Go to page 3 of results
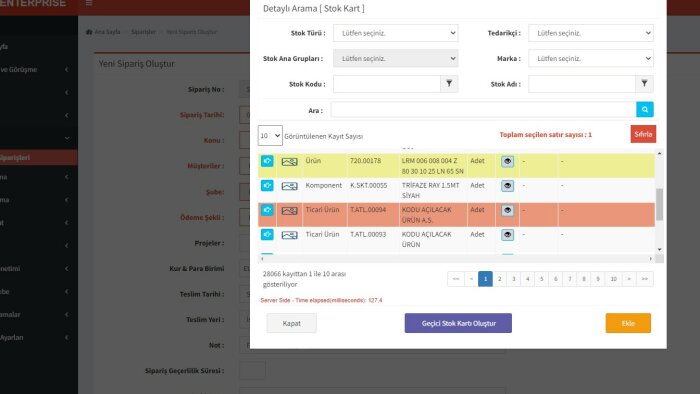700x394 pixels. (513, 279)
